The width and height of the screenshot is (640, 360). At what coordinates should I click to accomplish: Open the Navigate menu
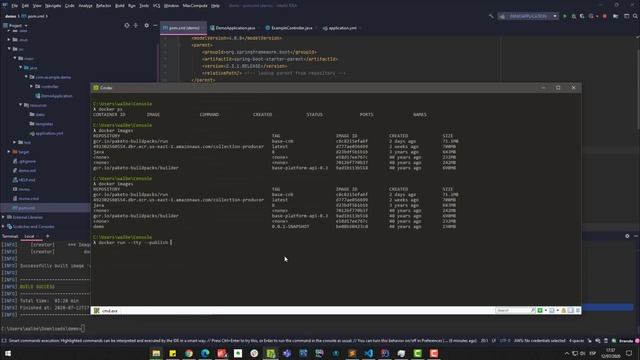(x=53, y=6)
